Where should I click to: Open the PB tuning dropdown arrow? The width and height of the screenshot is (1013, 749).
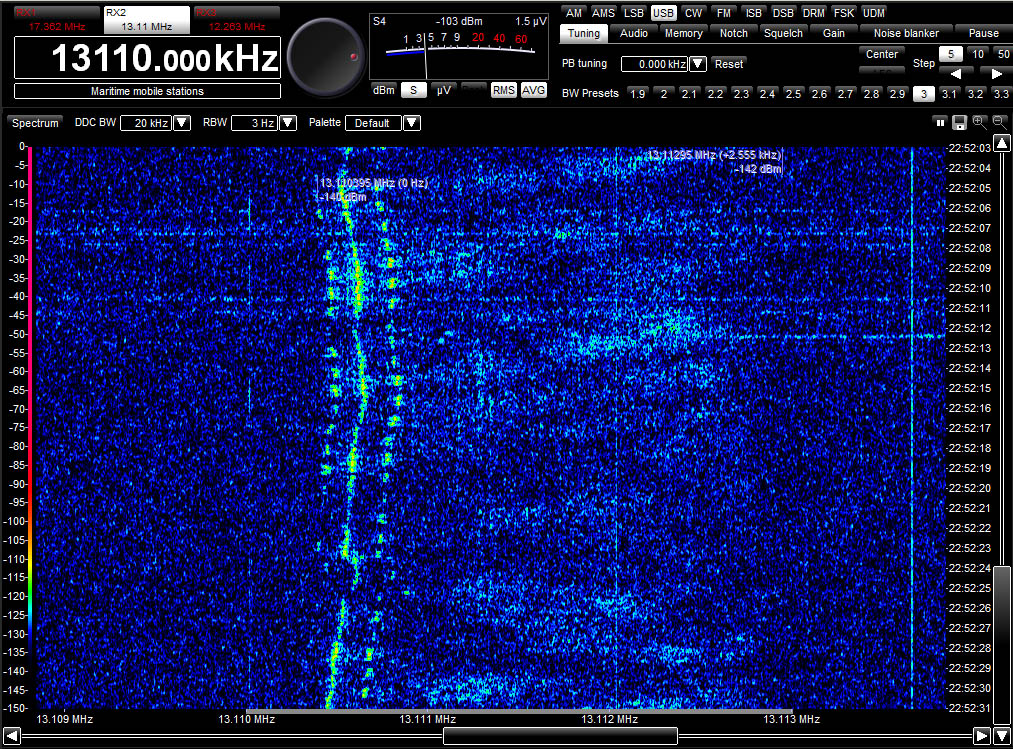point(698,64)
